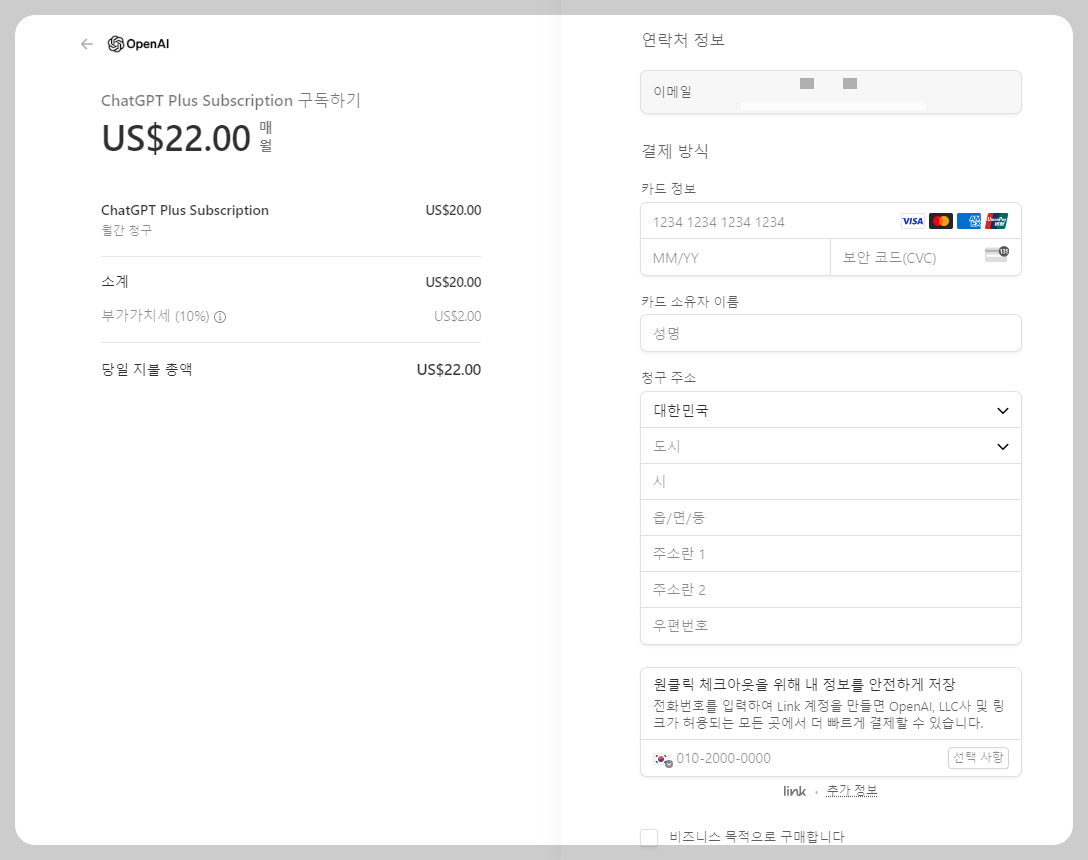Click the 카드 소유자 이름 label
Image resolution: width=1088 pixels, height=860 pixels.
(690, 302)
